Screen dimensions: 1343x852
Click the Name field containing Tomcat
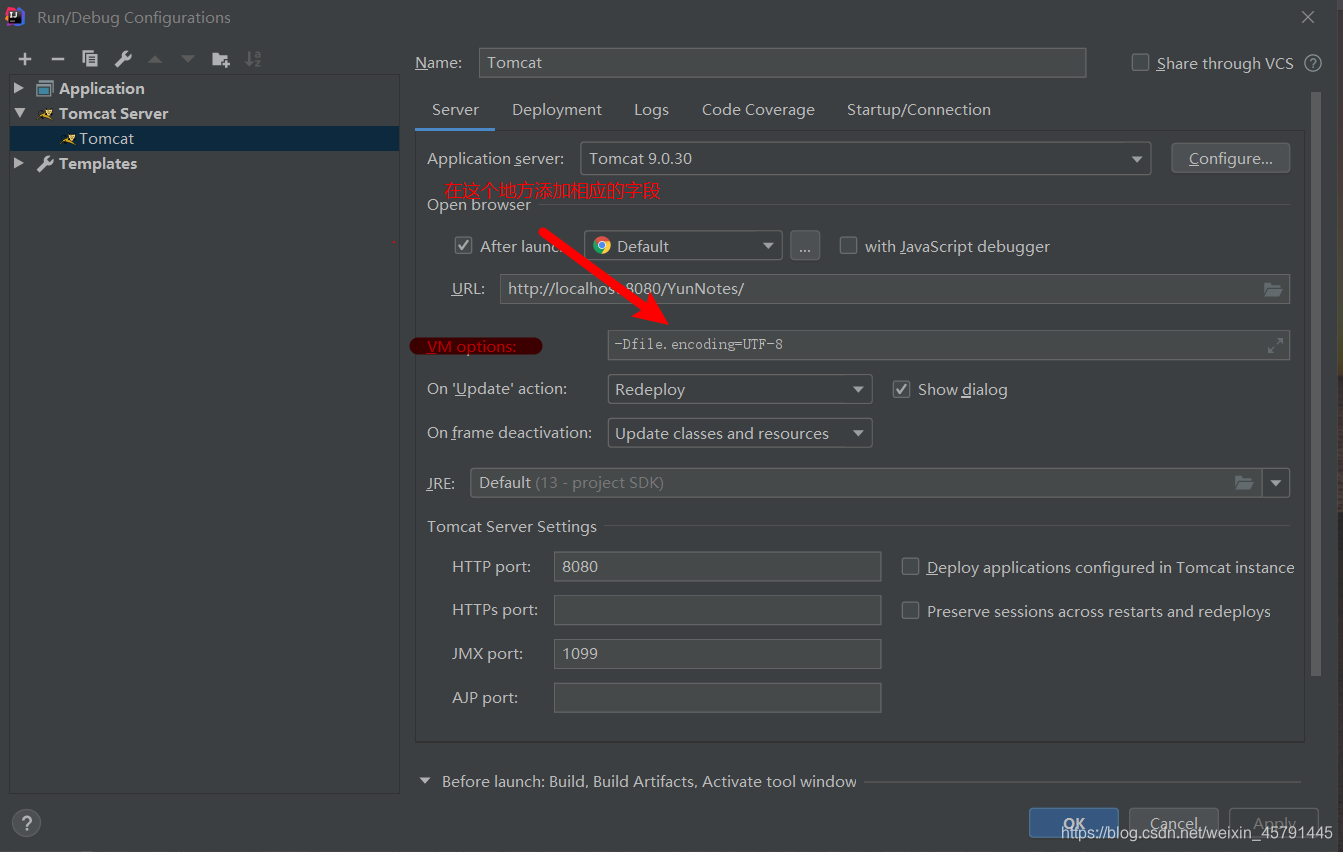point(782,62)
